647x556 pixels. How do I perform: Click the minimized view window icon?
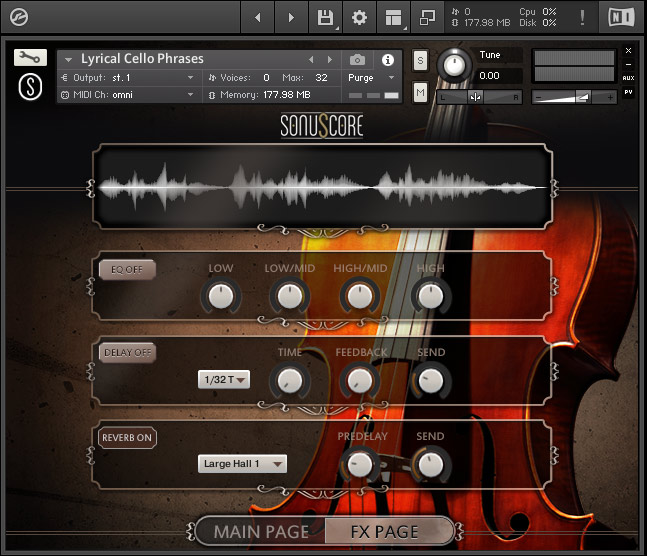coord(427,17)
